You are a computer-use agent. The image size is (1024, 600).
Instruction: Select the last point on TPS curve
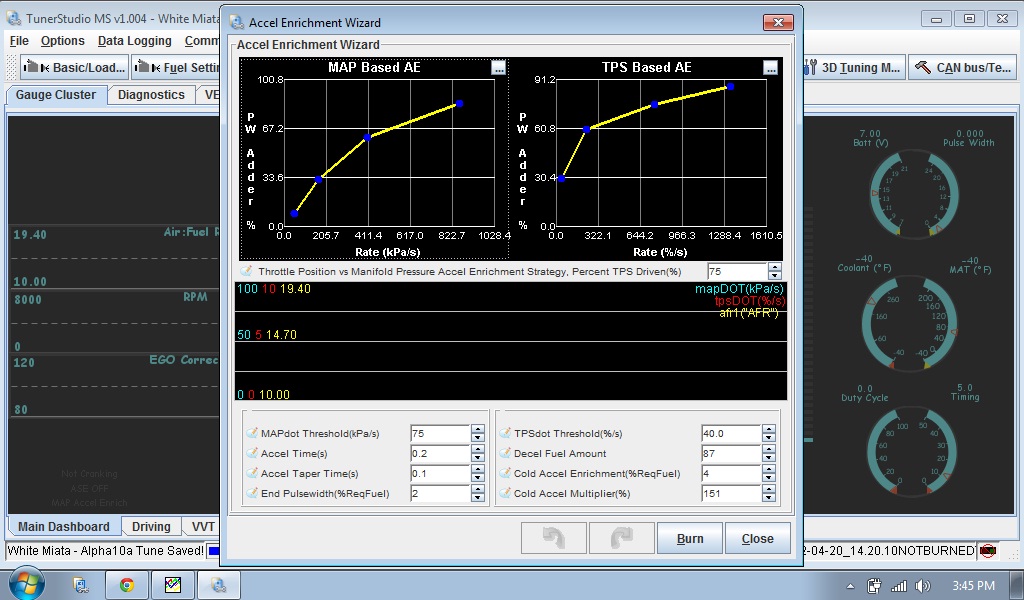730,87
